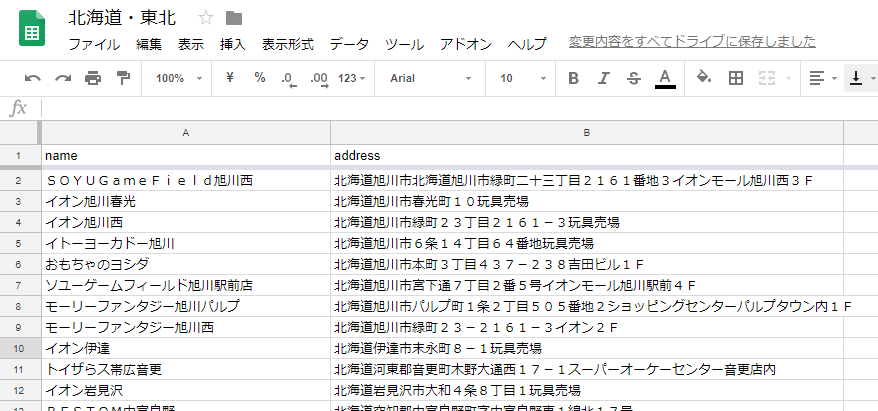878x411 pixels.
Task: Select cell イトーヨーカドー旭川
Action: [x=186, y=244]
